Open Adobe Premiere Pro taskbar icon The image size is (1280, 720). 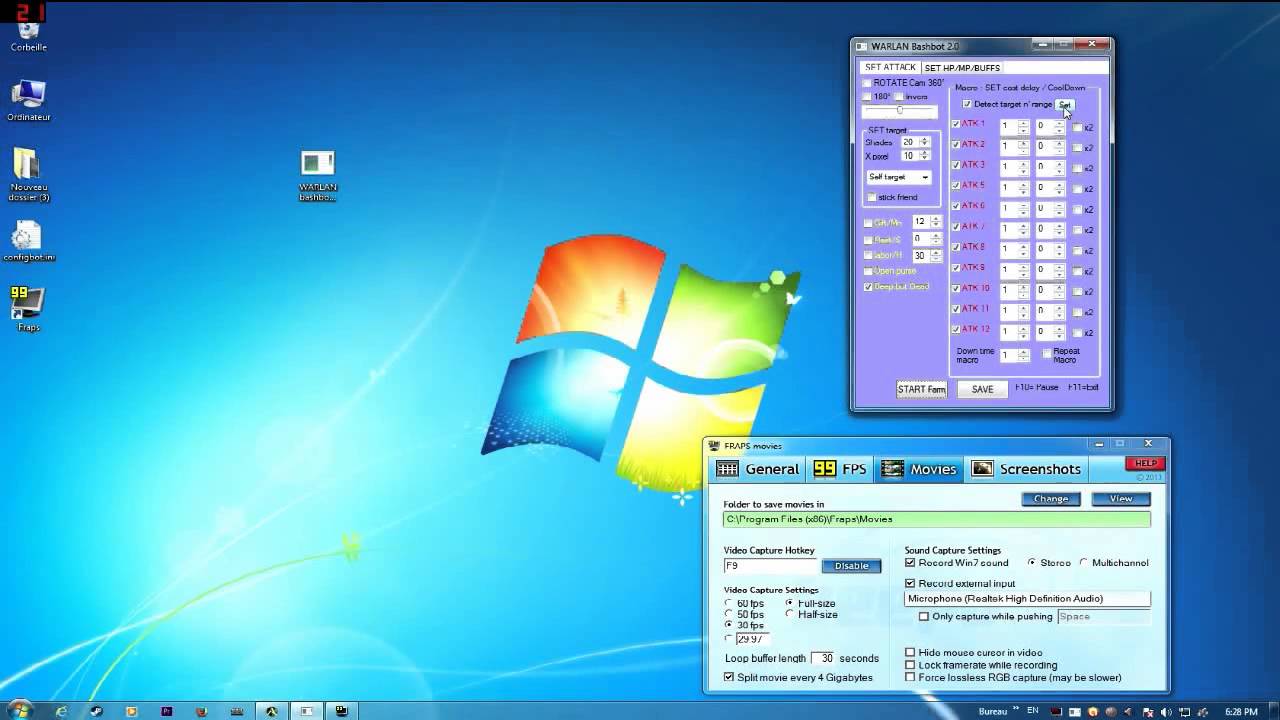(x=166, y=711)
